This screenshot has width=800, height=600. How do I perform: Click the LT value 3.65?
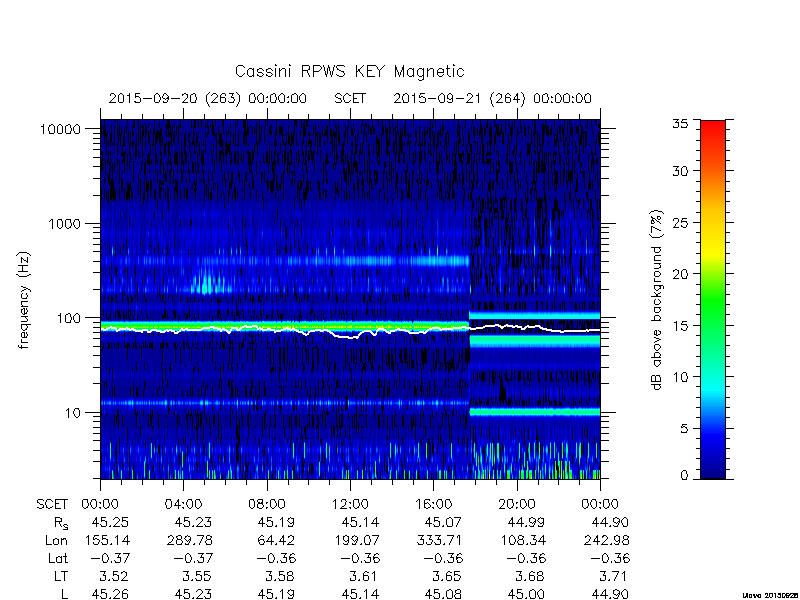point(447,577)
